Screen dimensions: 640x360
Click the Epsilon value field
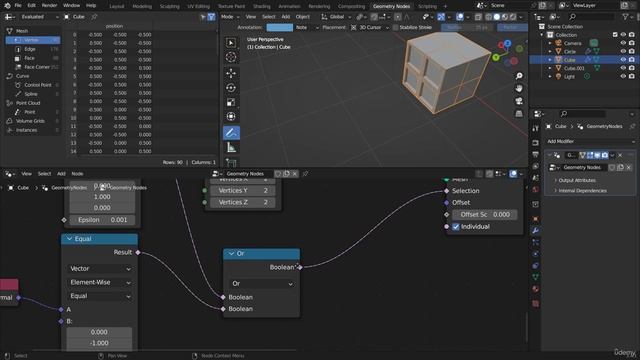[102, 220]
